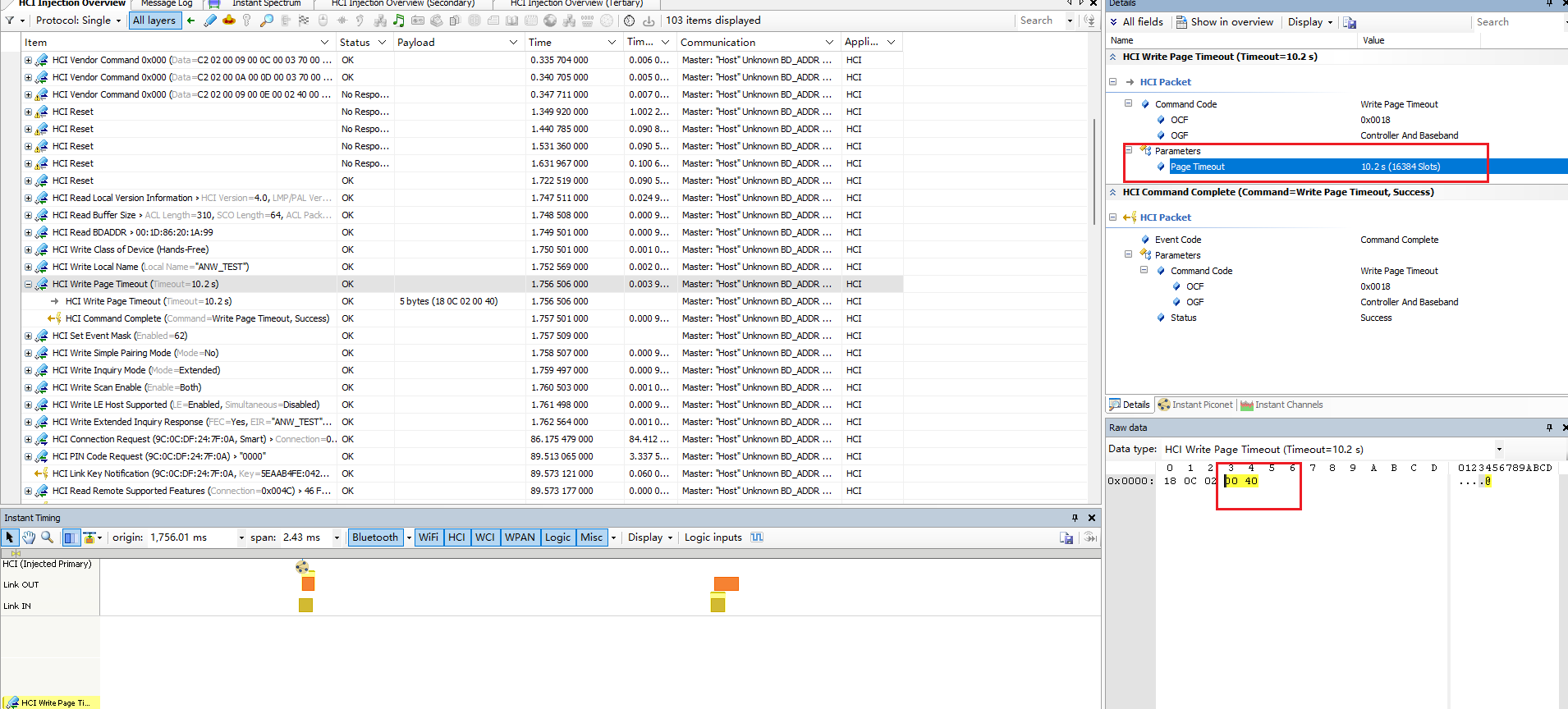Click the export icon in Details toolbar
Image resolution: width=1568 pixels, height=709 pixels.
1350,22
